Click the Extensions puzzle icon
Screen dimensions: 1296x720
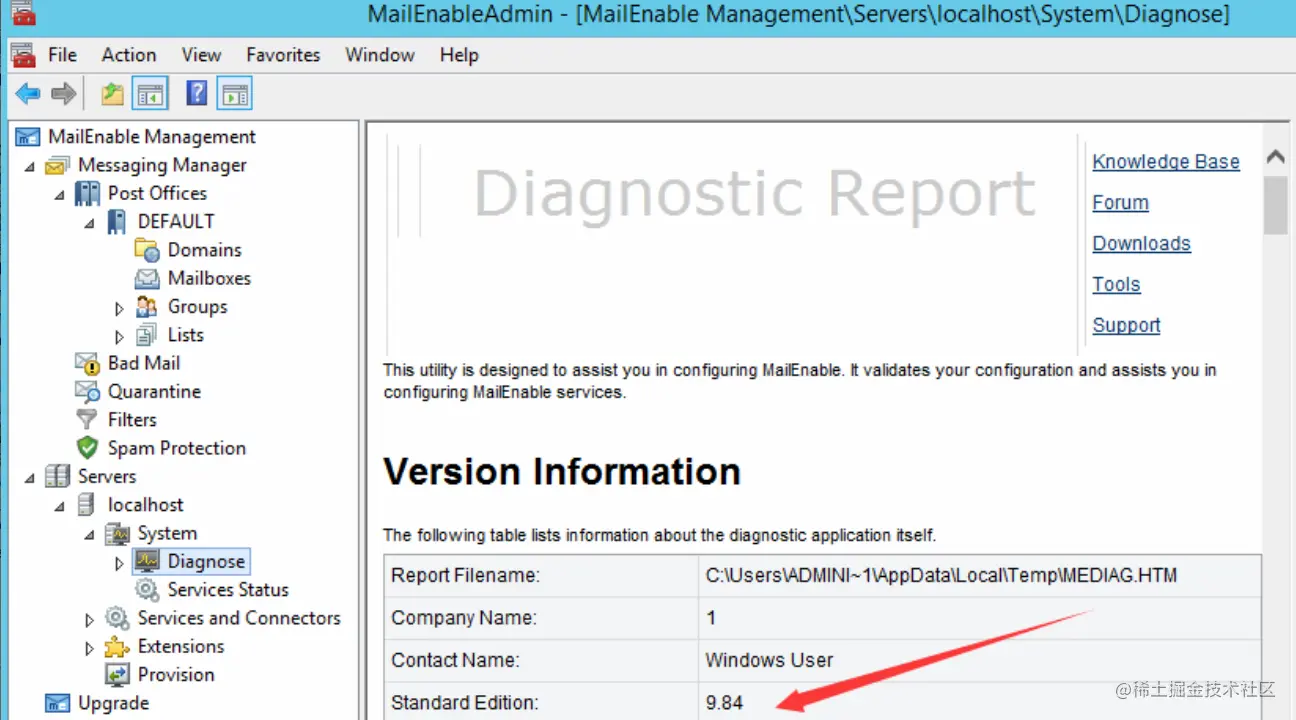coord(118,646)
